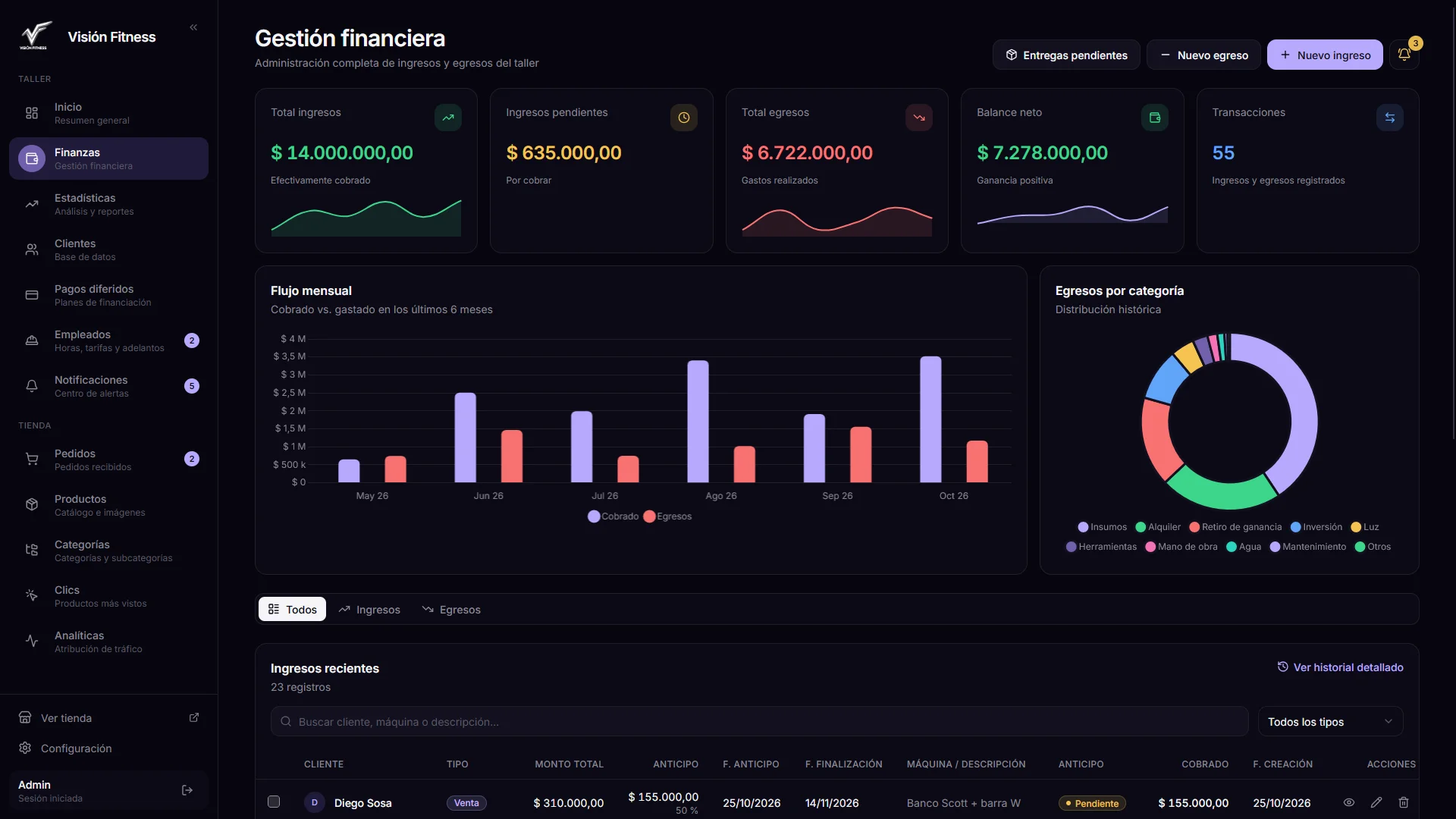This screenshot has height=819, width=1456.
Task: Click the Nuevo ingreso button
Action: point(1325,55)
